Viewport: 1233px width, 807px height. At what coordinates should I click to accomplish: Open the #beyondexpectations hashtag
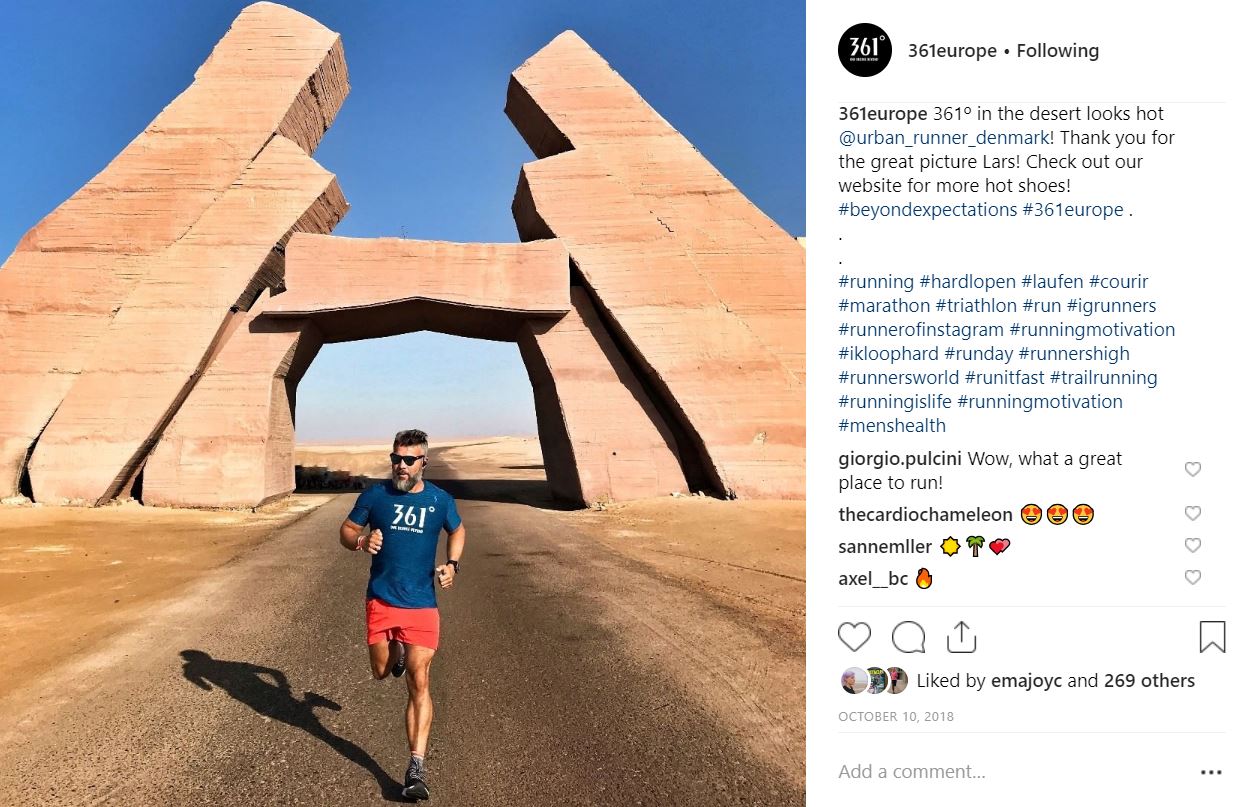tap(913, 210)
